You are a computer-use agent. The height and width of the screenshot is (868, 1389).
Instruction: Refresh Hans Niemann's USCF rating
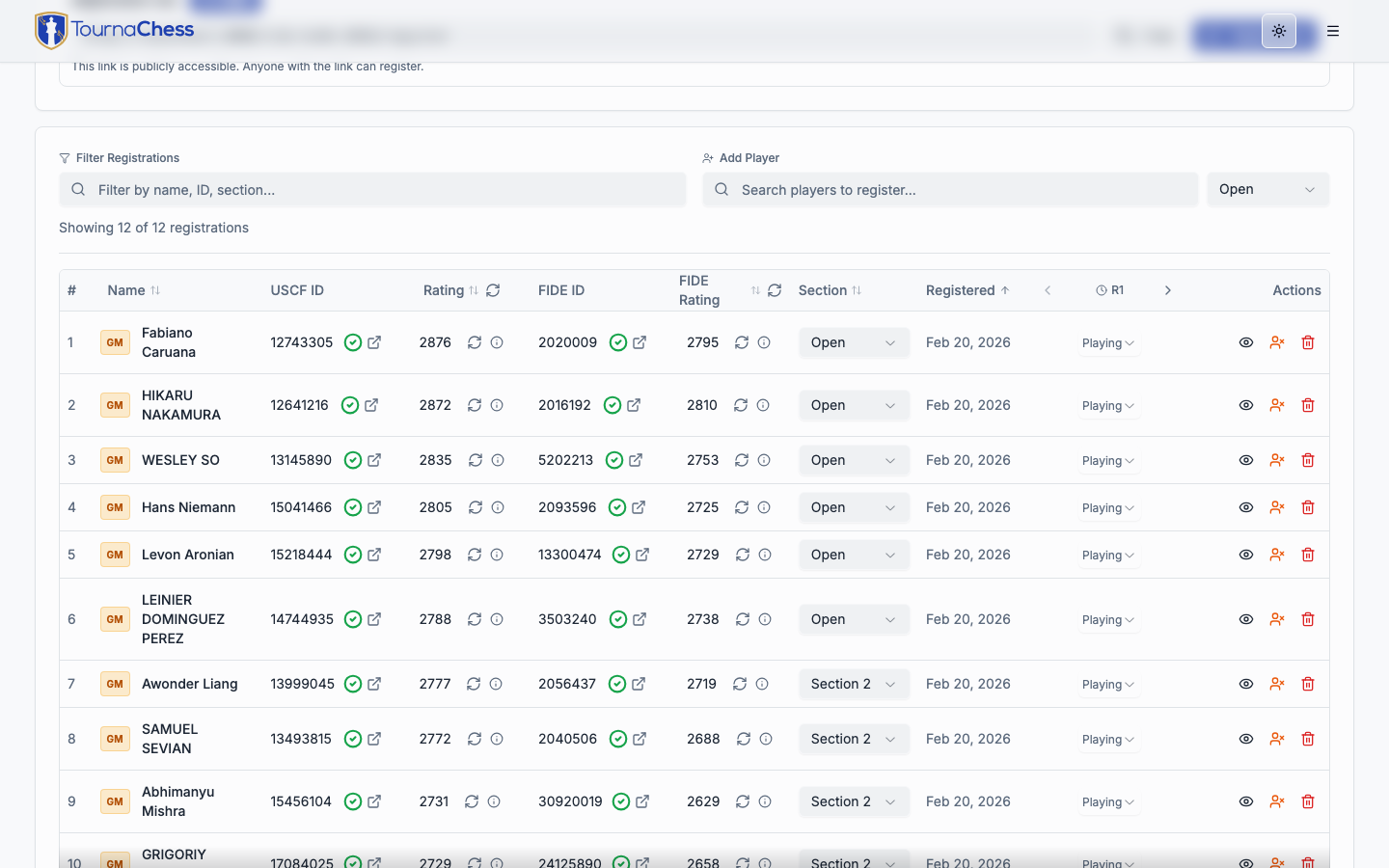coord(475,507)
